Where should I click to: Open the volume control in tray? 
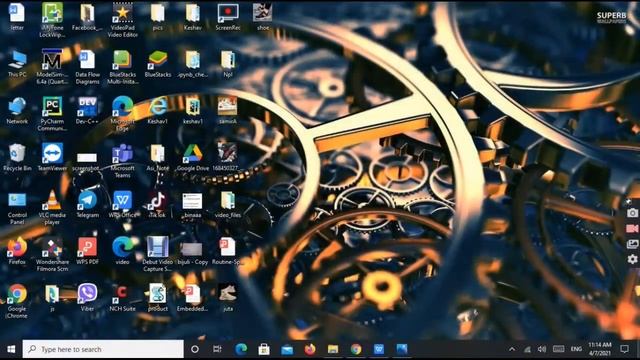point(542,349)
